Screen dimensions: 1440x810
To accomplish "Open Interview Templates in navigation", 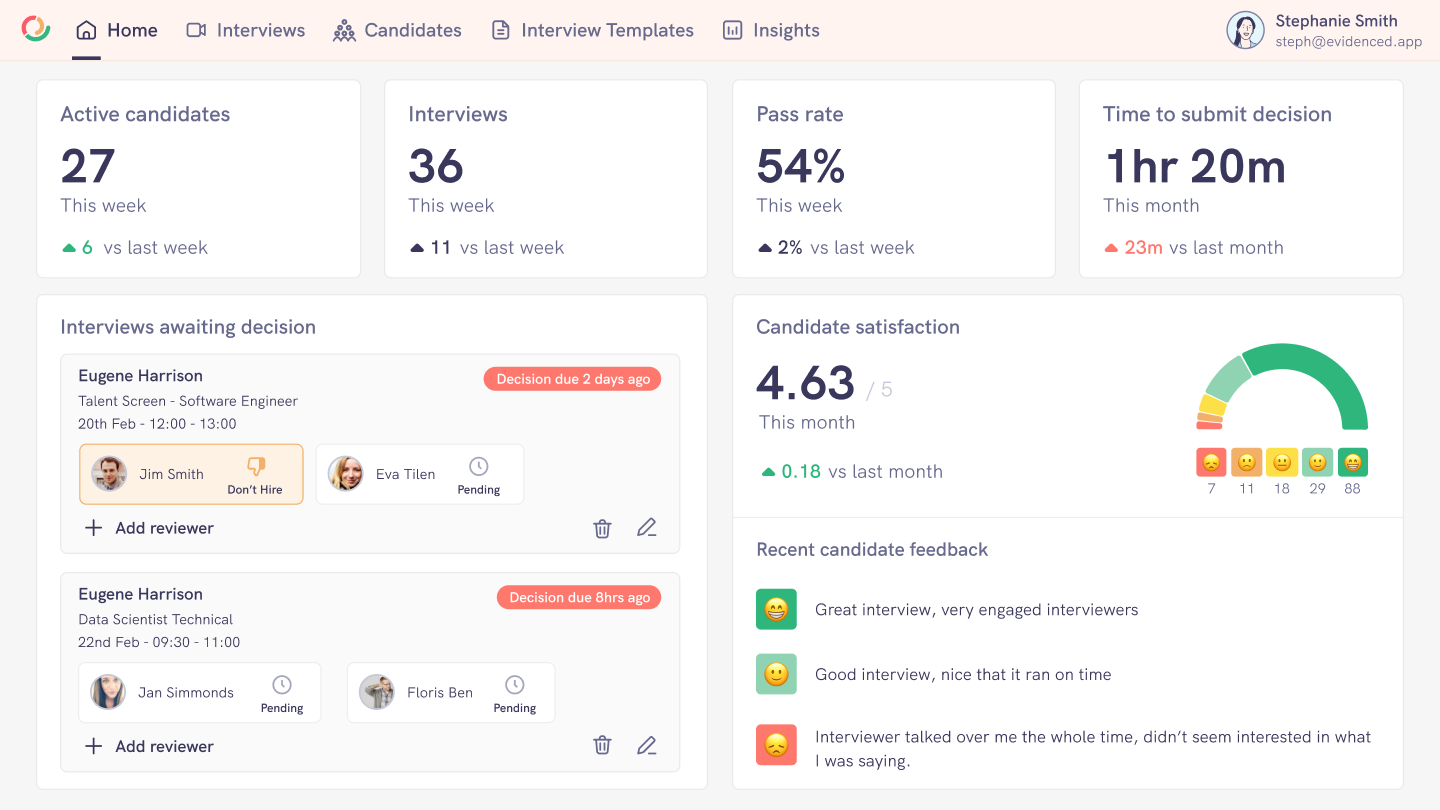I will [x=592, y=30].
